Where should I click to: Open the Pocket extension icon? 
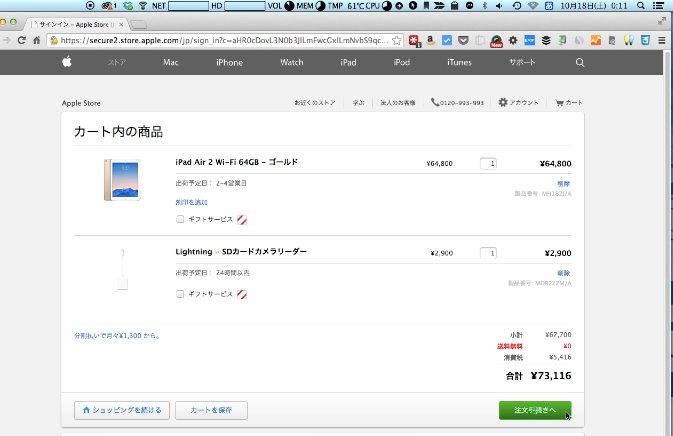464,40
